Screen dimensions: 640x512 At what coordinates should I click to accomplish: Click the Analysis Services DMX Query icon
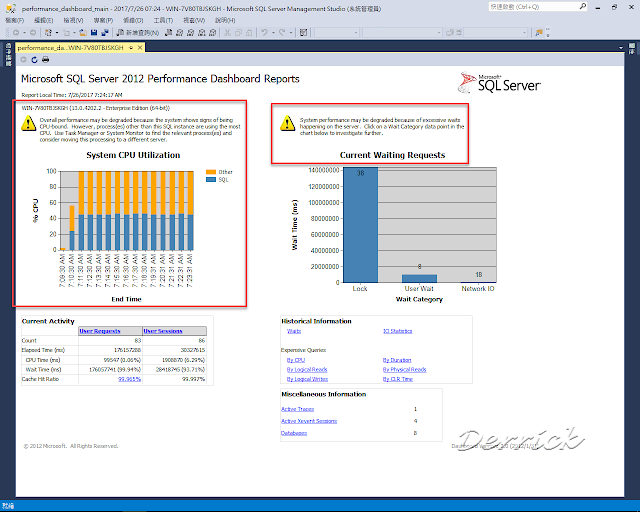pyautogui.click(x=190, y=33)
